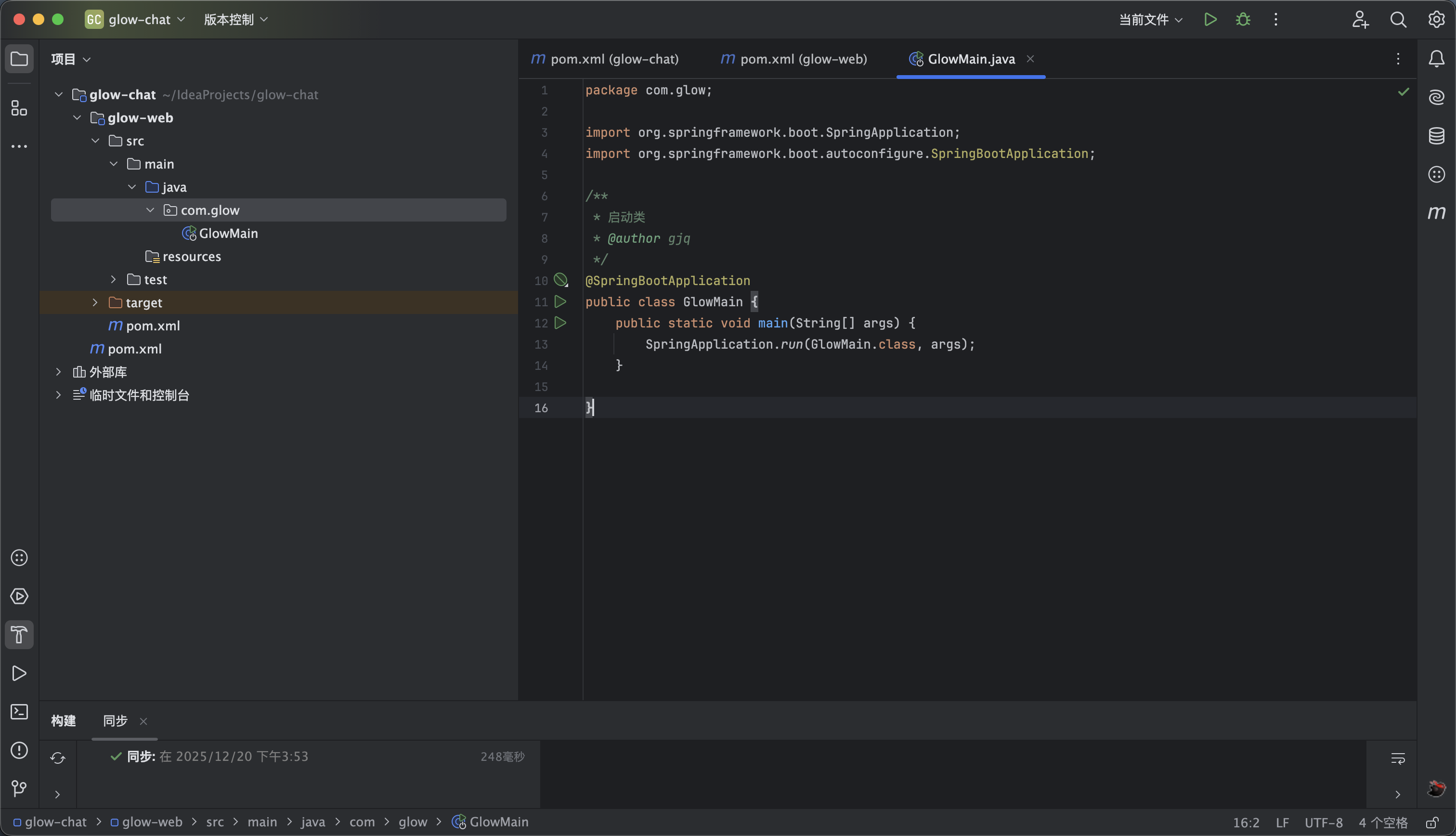Toggle soft-wrap in build output
Screen dimensions: 1456x836
tap(1397, 758)
